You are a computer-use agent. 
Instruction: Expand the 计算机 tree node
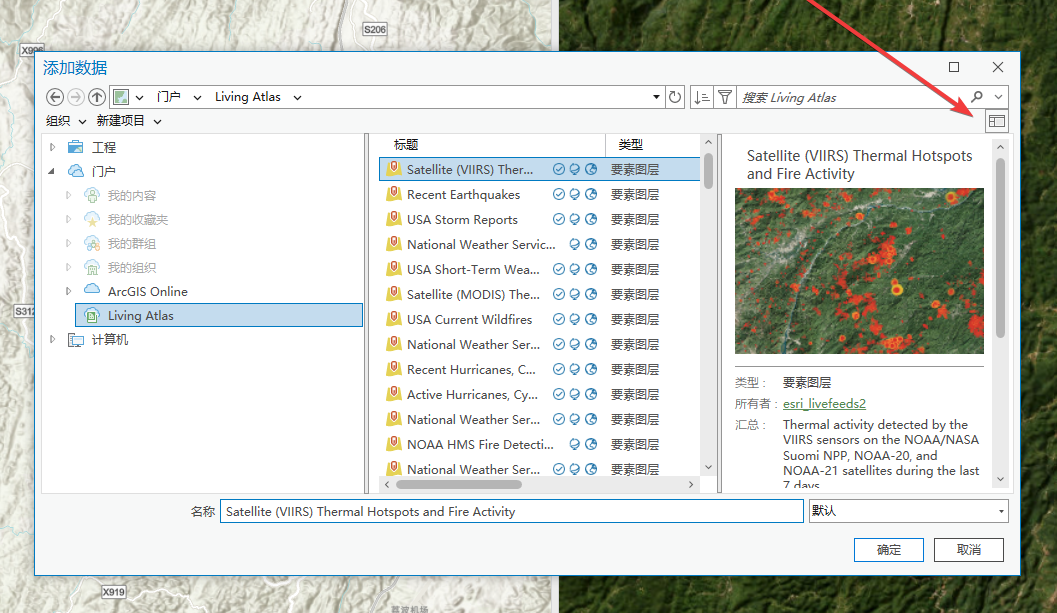(53, 339)
